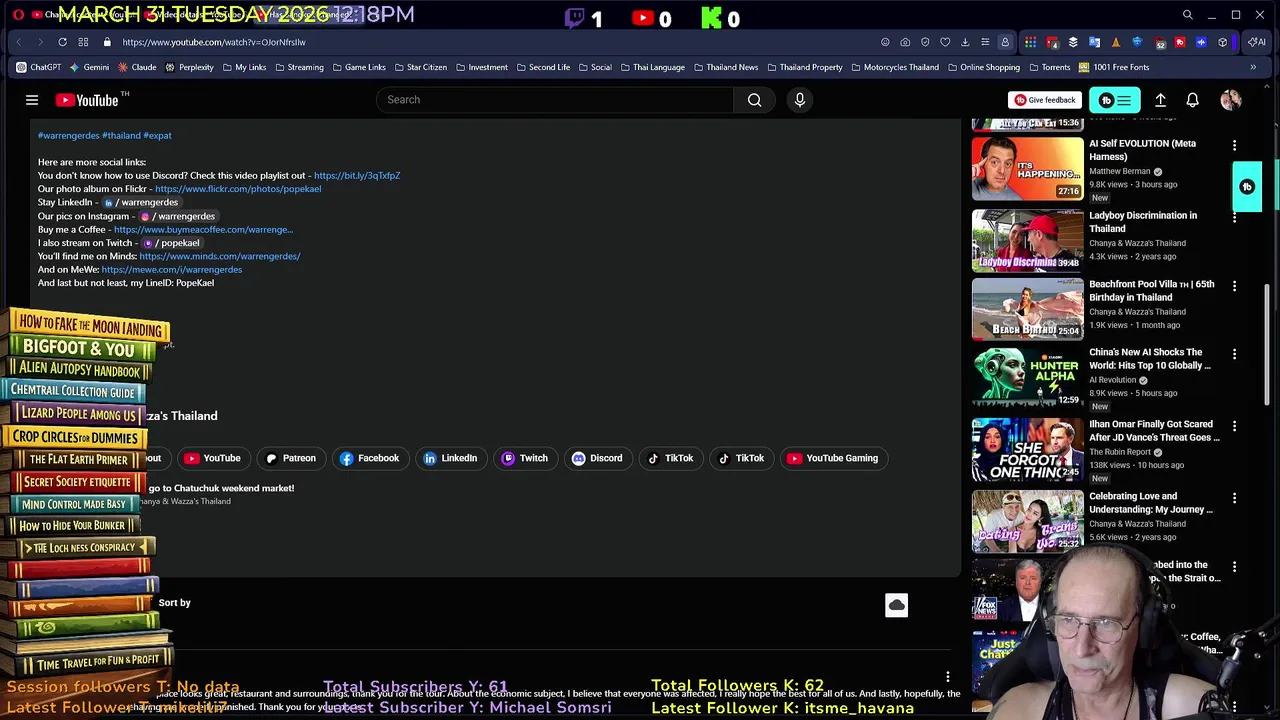The height and width of the screenshot is (720, 1280).
Task: Open the cube-shaped extensions icon
Action: [x=1222, y=42]
